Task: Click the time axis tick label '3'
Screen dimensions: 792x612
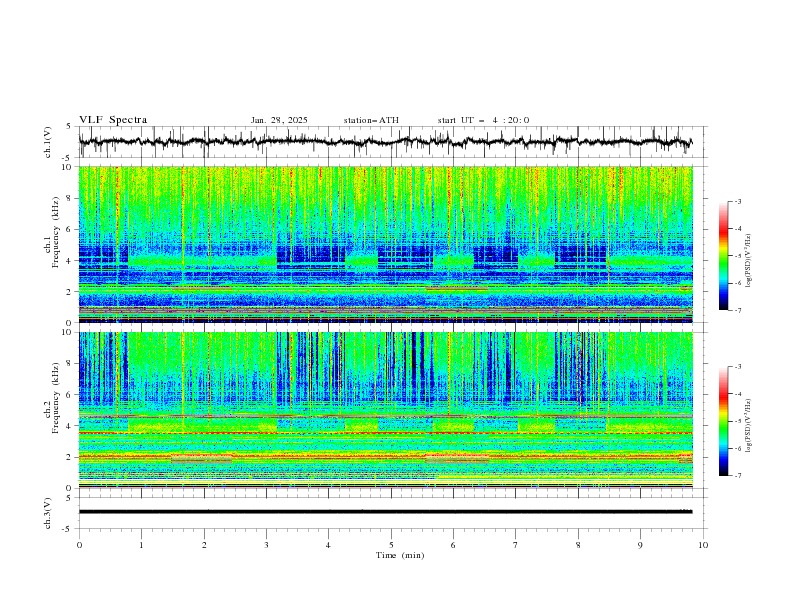Action: (266, 545)
